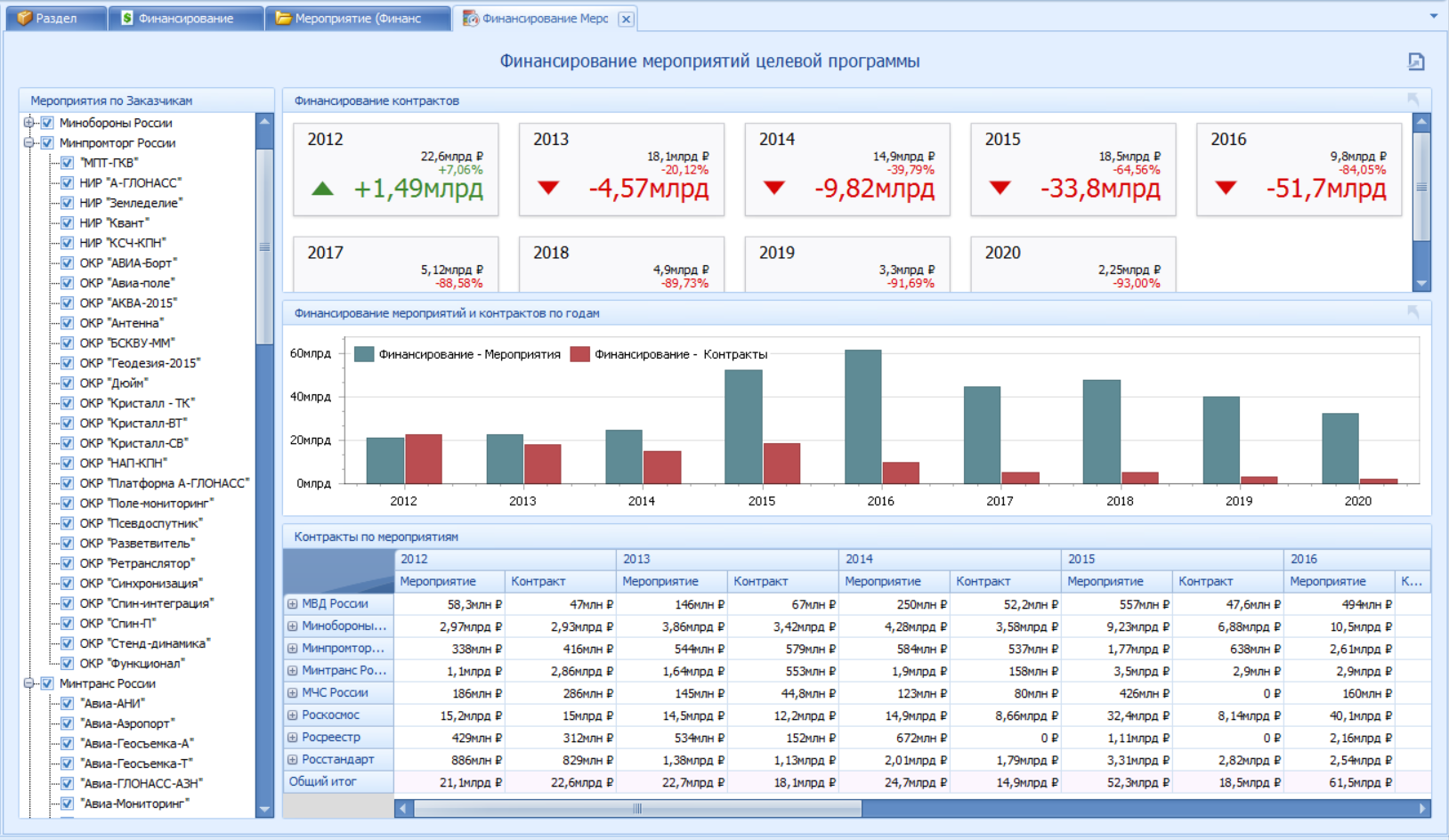Expand the Росреестр table row
This screenshot has width=1449, height=840.
point(293,738)
